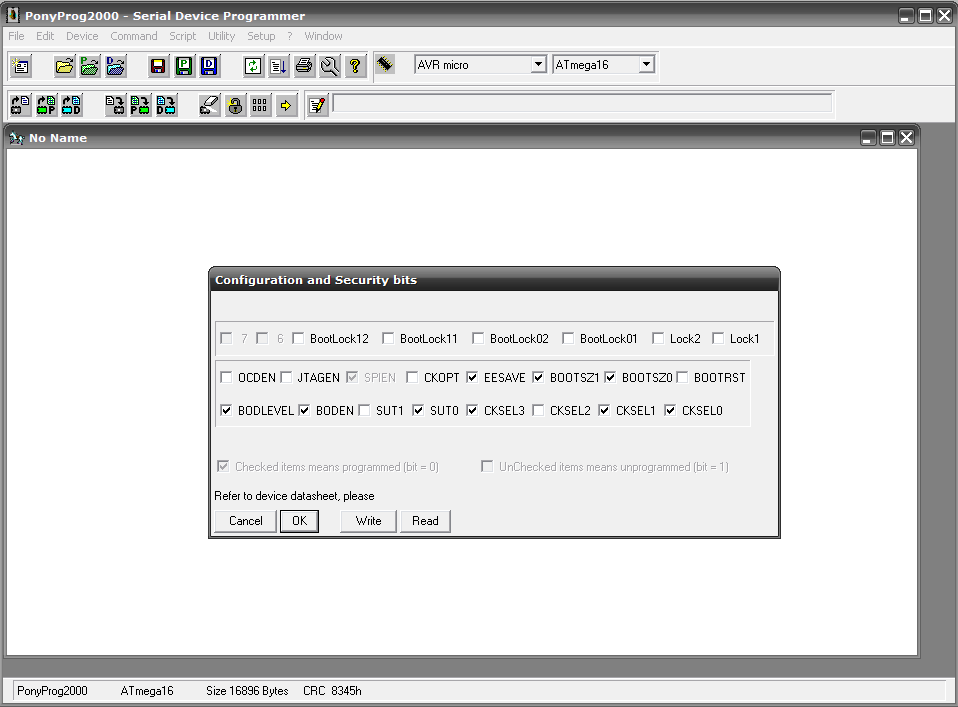Check the SUT1 checkbox

click(365, 411)
